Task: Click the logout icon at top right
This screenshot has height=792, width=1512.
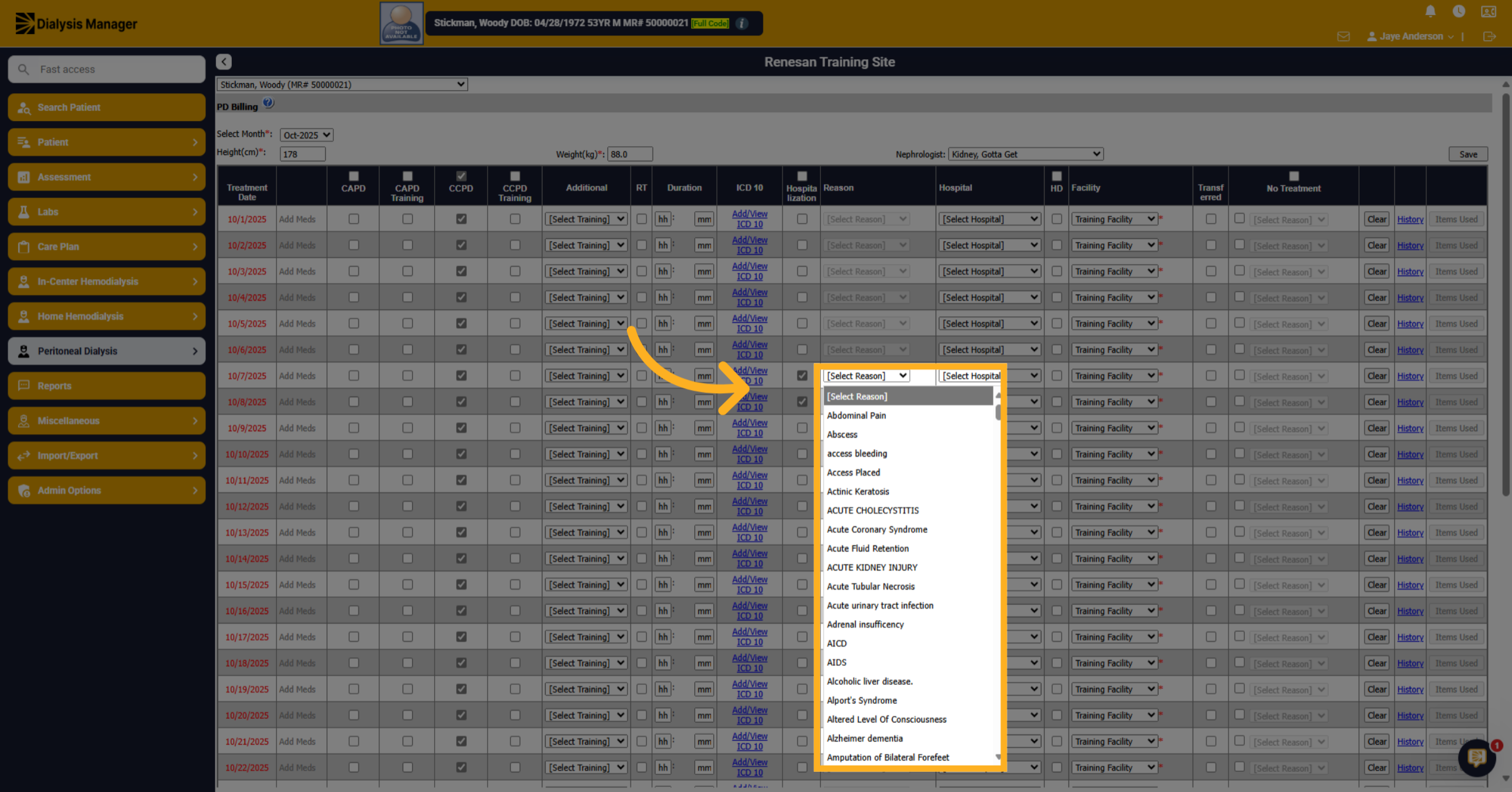Action: click(1489, 37)
